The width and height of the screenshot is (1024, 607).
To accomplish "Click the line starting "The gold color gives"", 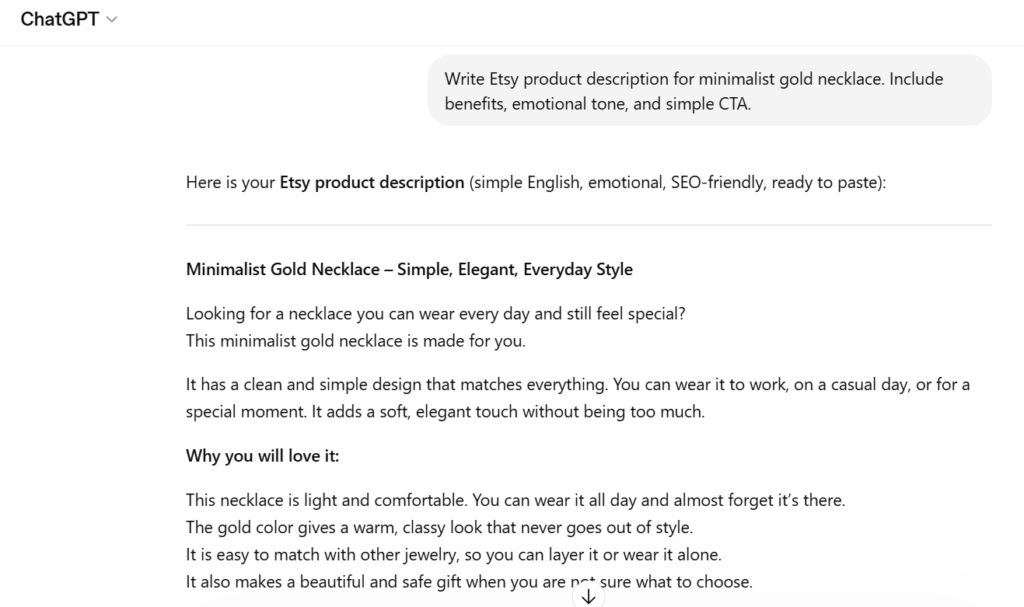I will 439,527.
